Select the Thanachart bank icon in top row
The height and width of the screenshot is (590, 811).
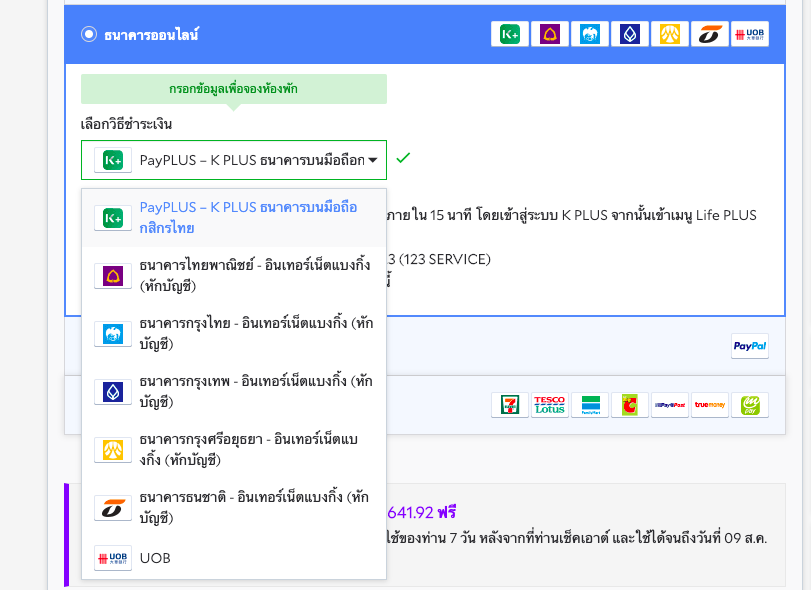pos(710,33)
